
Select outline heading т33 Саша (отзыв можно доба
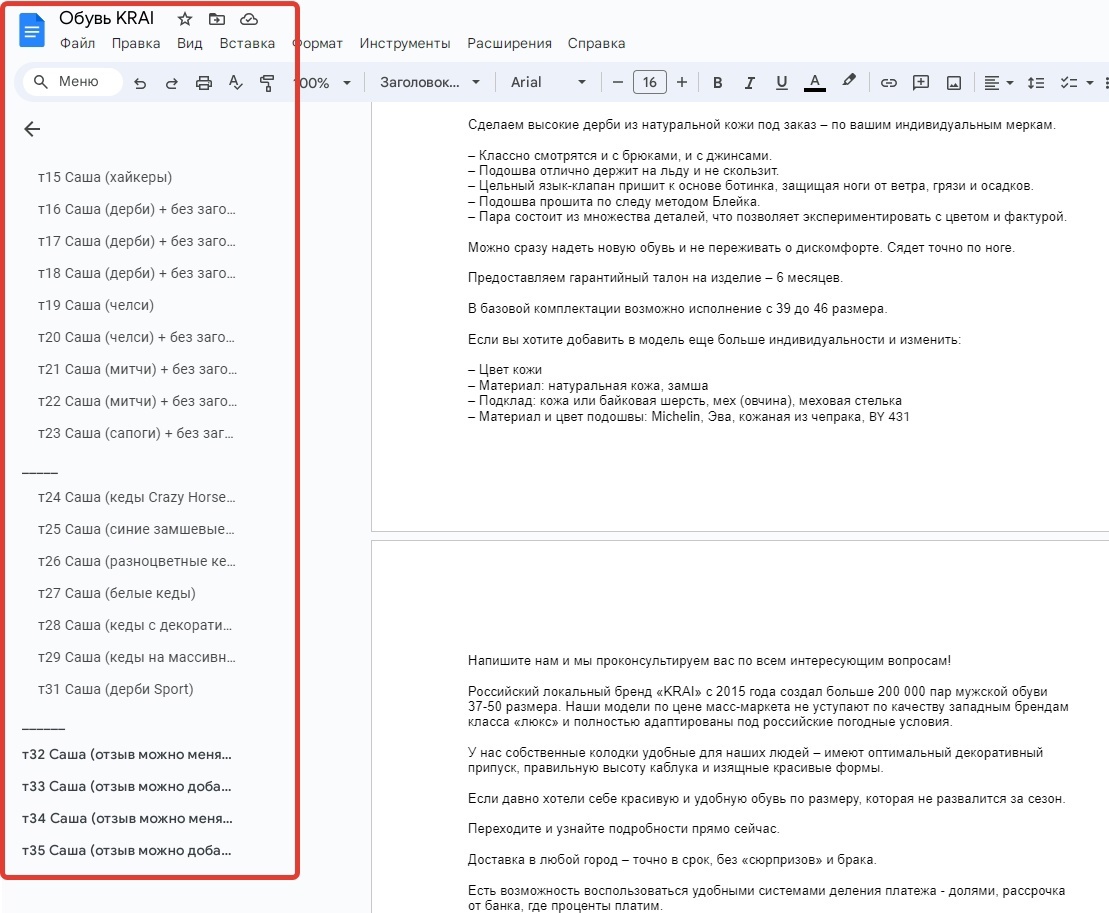coord(127,786)
